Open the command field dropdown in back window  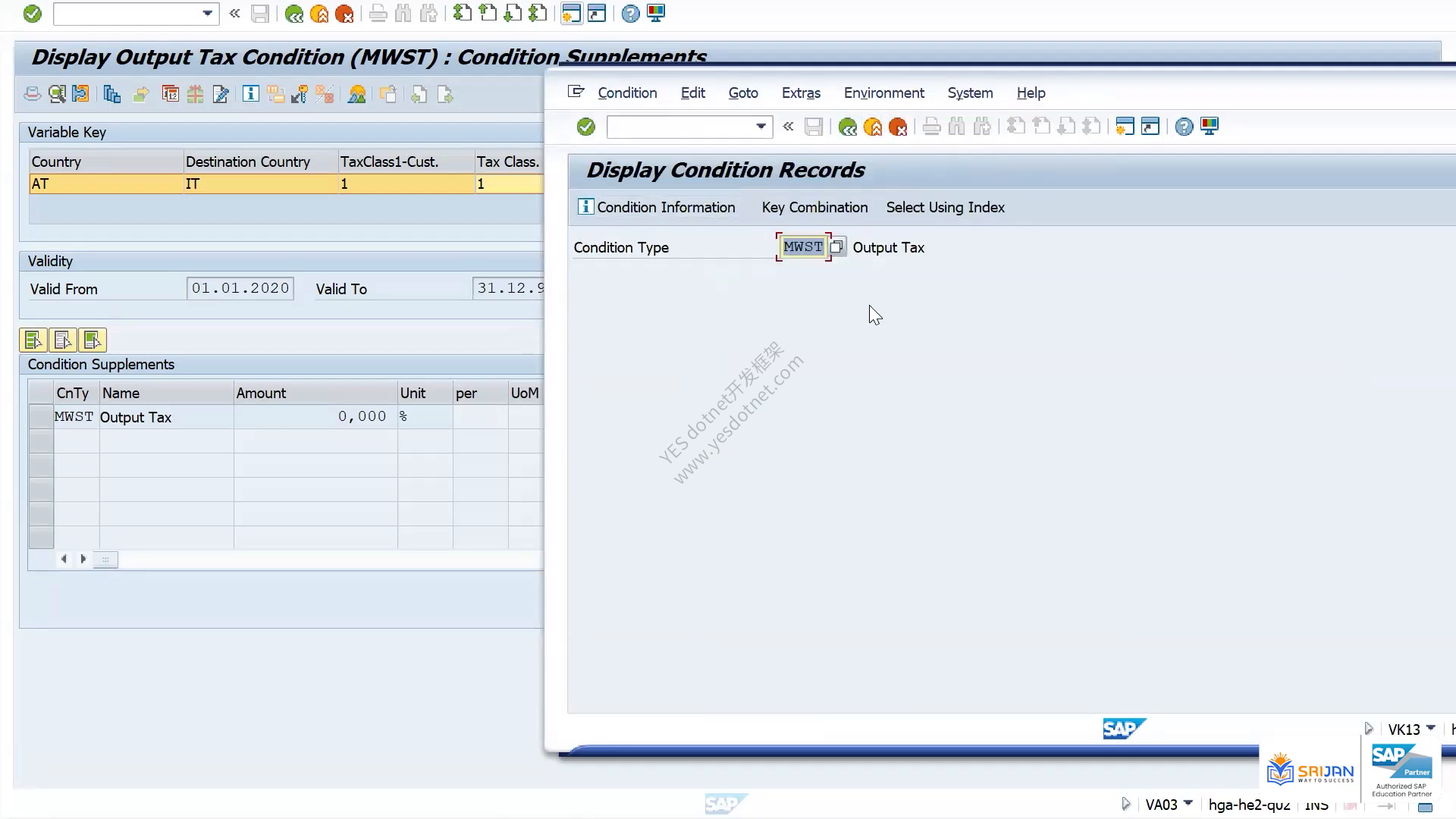[207, 14]
